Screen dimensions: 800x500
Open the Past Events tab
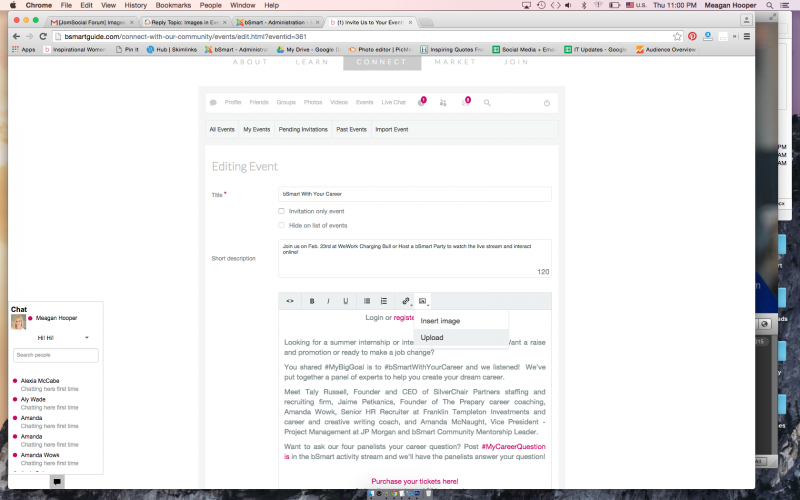point(352,130)
